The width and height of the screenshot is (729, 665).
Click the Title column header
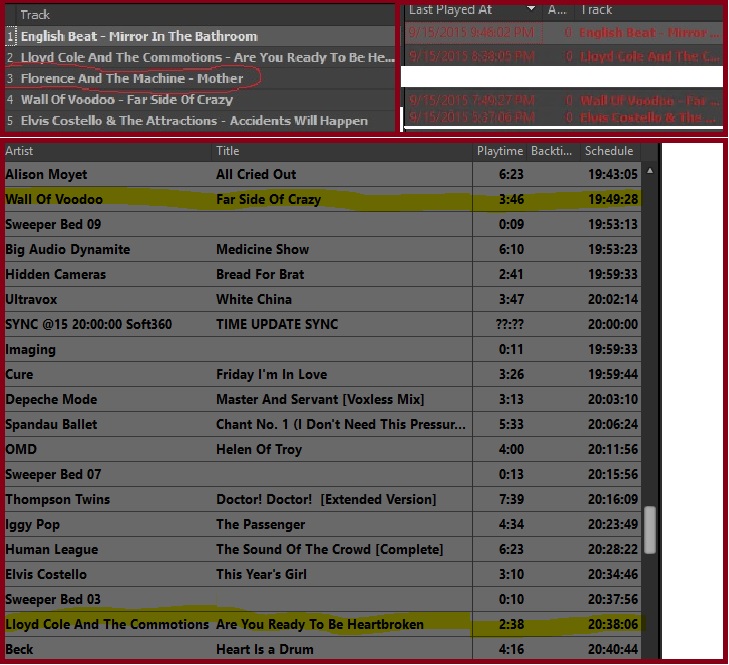click(x=227, y=151)
